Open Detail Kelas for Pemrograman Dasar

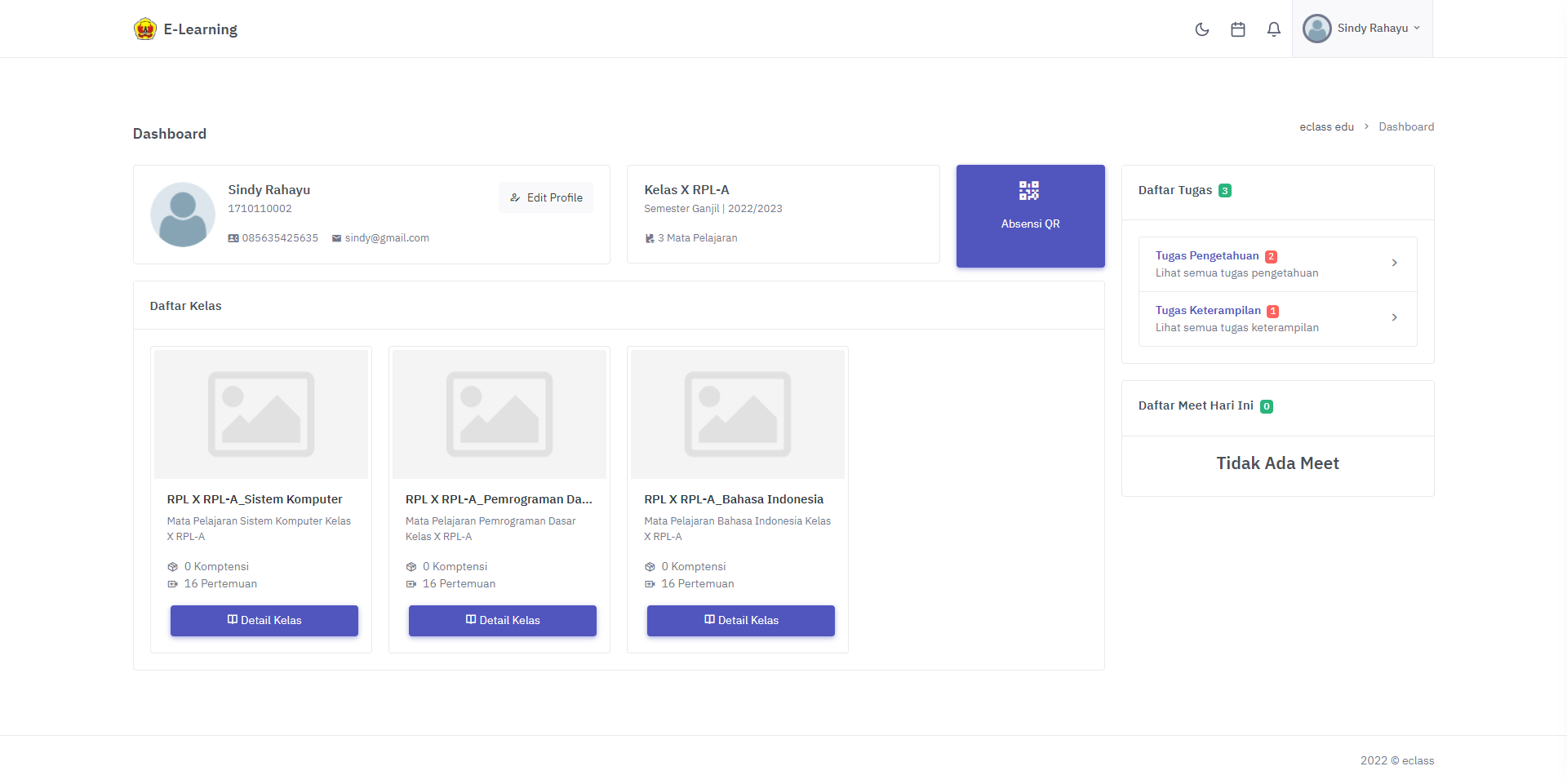503,620
